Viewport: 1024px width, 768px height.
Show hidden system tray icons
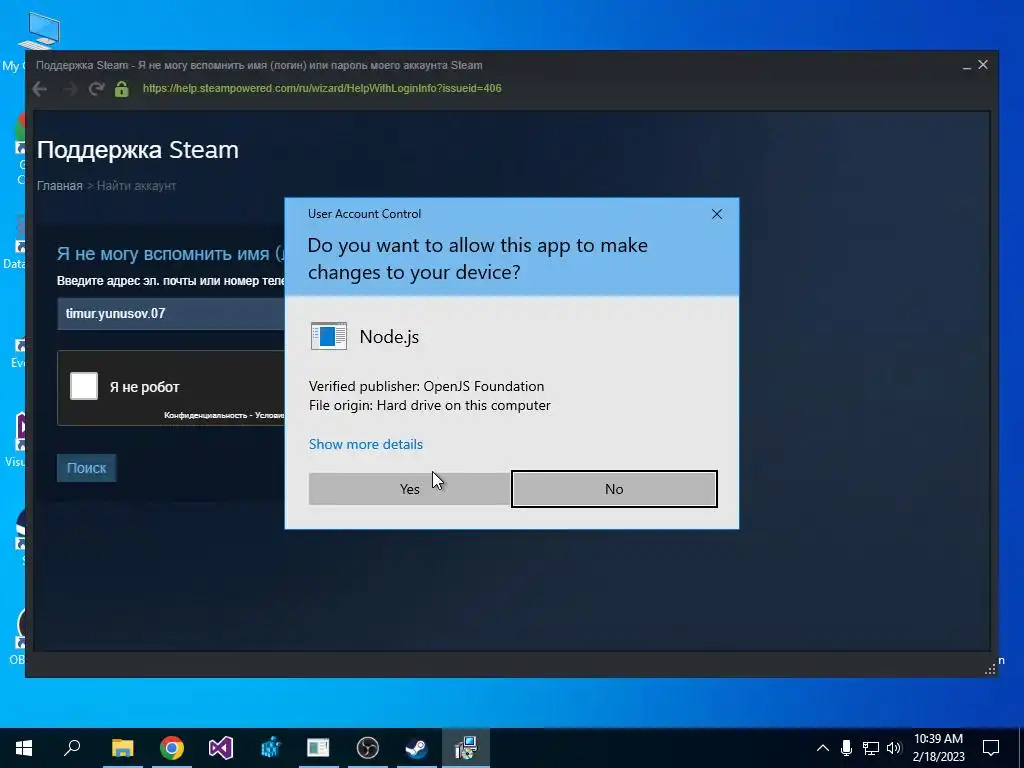click(823, 748)
